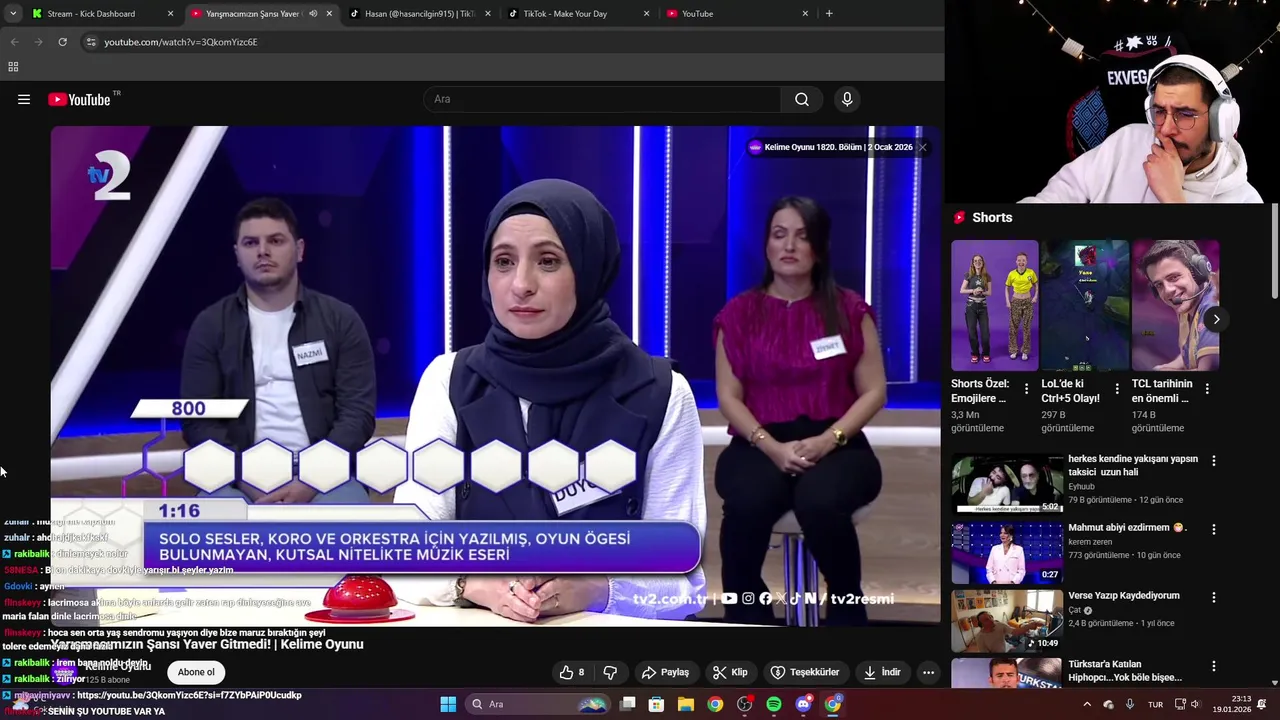Download the video with İndir button
The image size is (1280, 720).
[x=883, y=672]
